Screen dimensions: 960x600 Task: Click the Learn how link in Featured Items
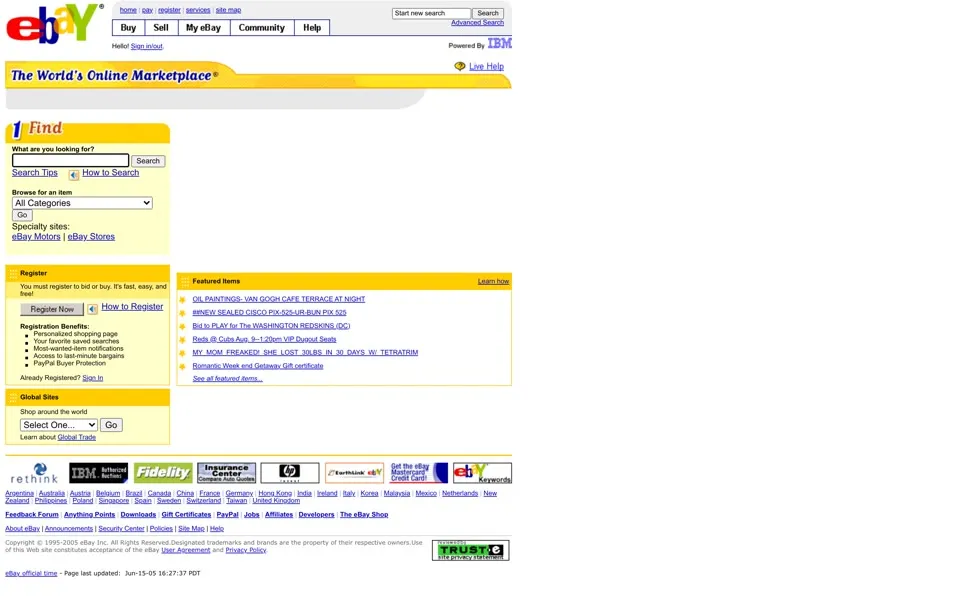pos(493,281)
